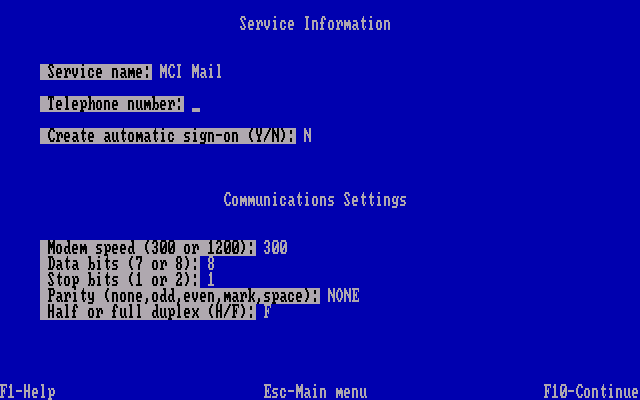Click the Parity options label
This screenshot has height=400, width=640.
tap(180, 296)
